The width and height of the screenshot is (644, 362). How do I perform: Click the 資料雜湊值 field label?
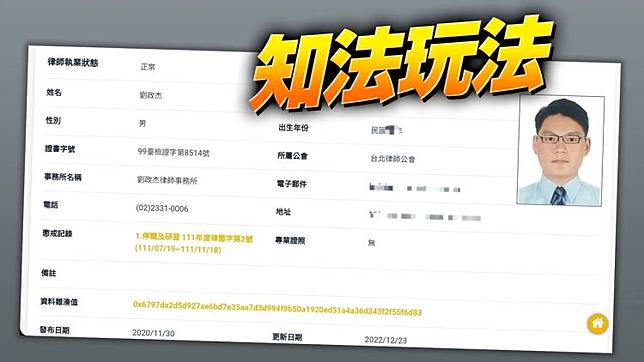coord(59,302)
